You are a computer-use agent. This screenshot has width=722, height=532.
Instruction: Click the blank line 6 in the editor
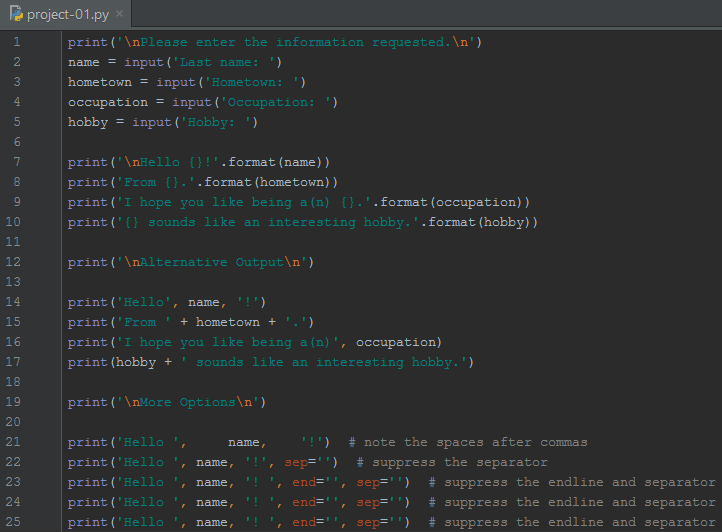coord(300,142)
